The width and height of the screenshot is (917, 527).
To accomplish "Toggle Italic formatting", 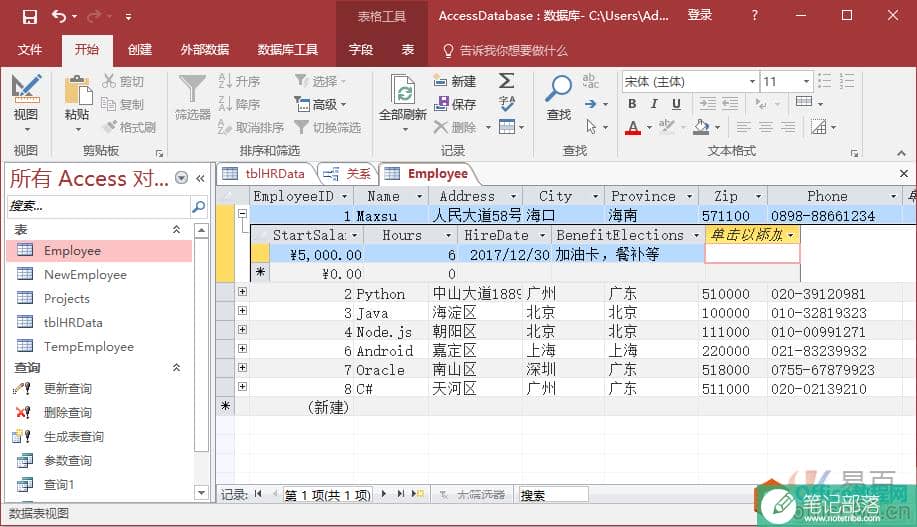I will 654,104.
